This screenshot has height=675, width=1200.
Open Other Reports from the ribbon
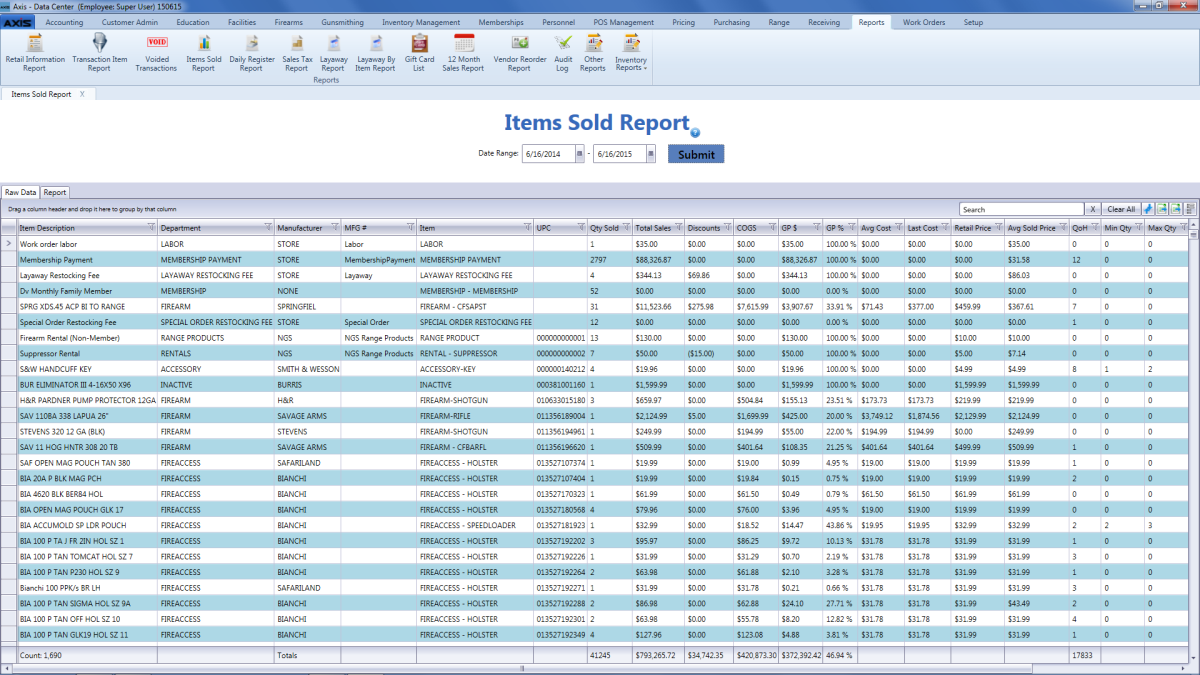pyautogui.click(x=593, y=52)
